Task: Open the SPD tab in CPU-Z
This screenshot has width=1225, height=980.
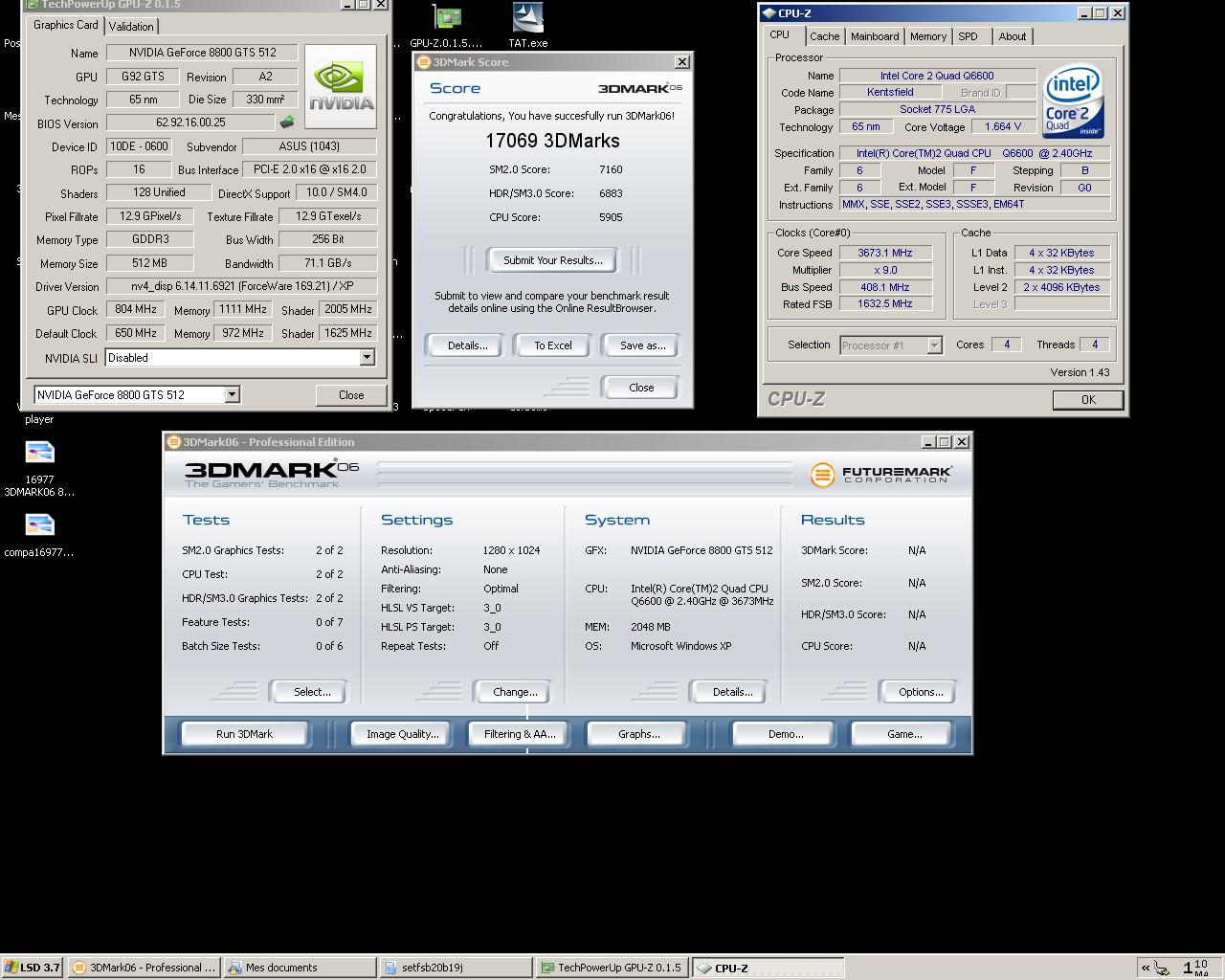Action: click(x=968, y=36)
